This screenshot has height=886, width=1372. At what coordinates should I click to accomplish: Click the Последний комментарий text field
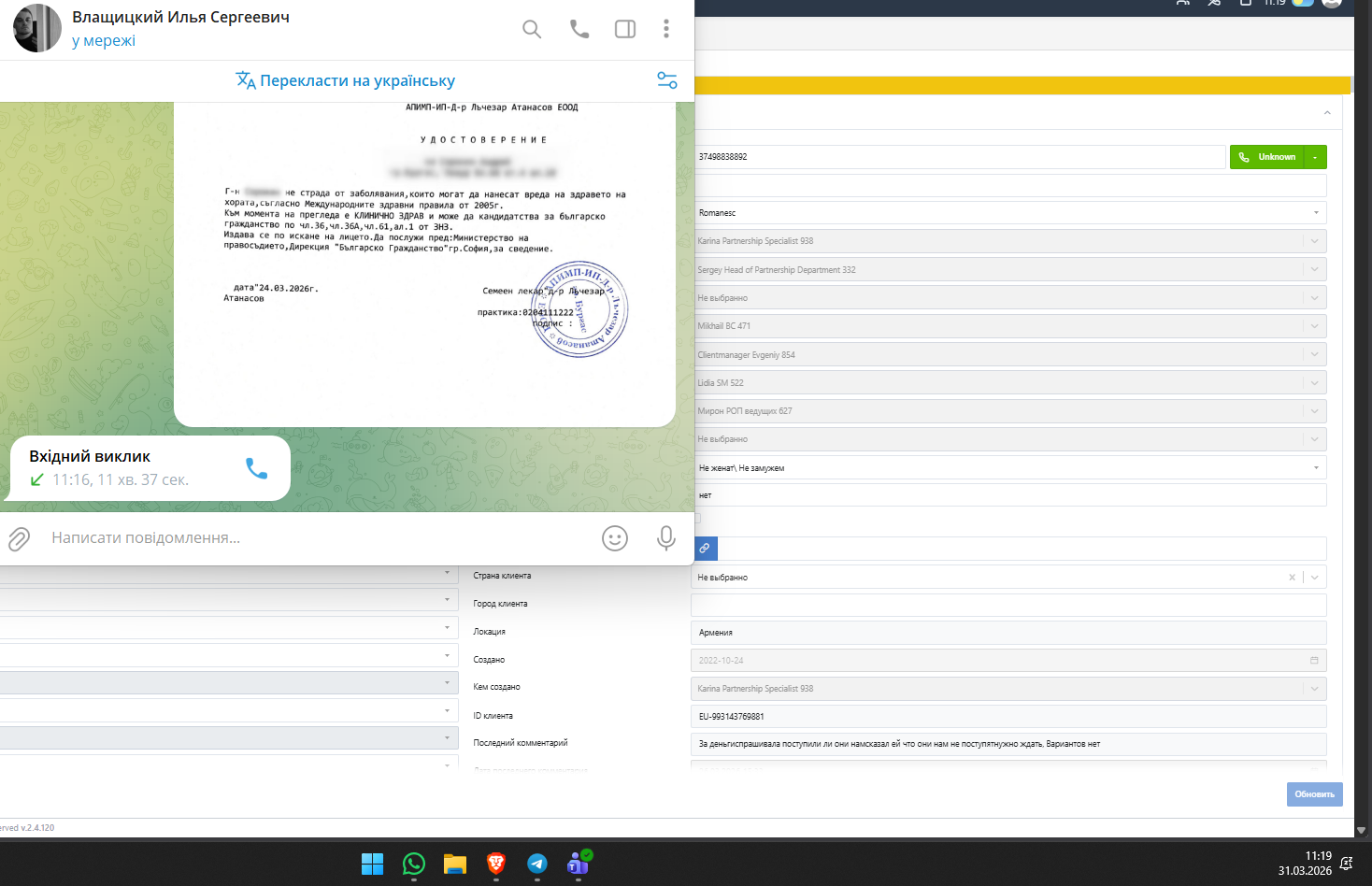point(1009,745)
